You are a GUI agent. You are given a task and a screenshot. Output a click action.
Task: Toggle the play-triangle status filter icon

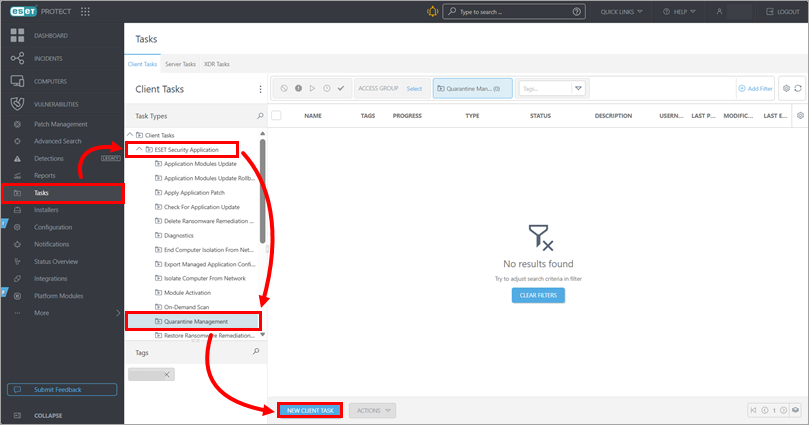tap(312, 89)
